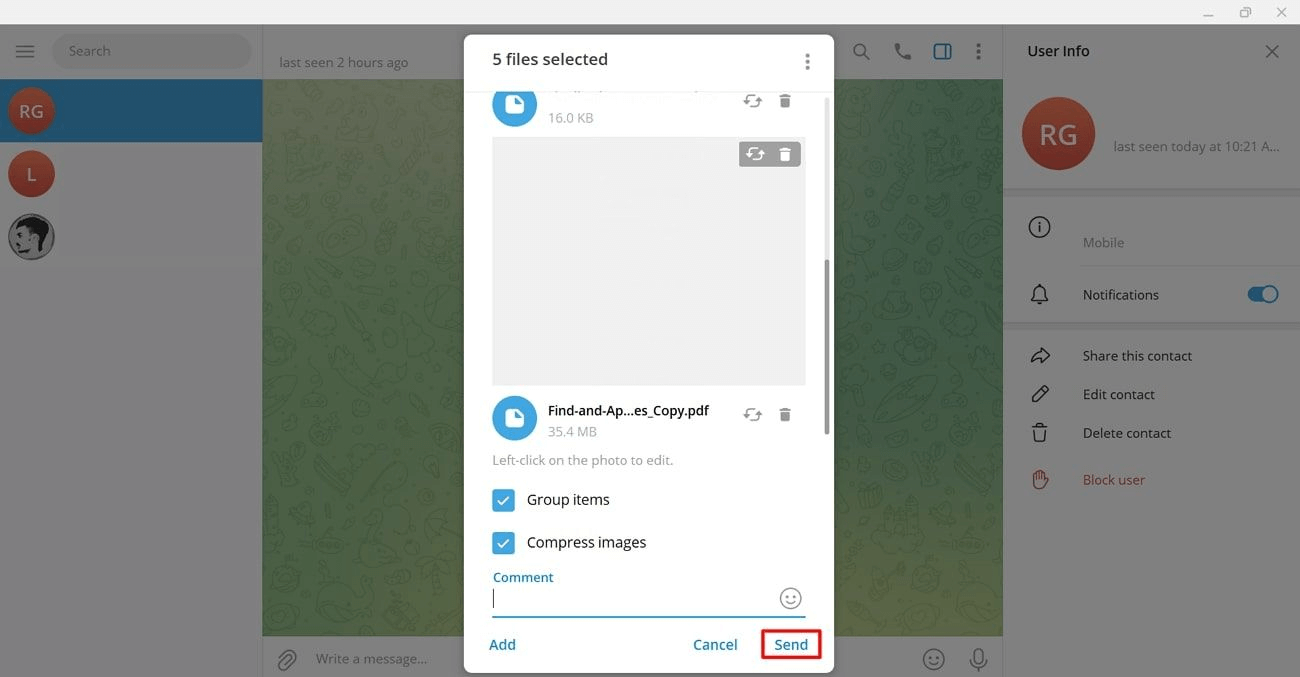Open the hamburger main menu

pyautogui.click(x=25, y=51)
